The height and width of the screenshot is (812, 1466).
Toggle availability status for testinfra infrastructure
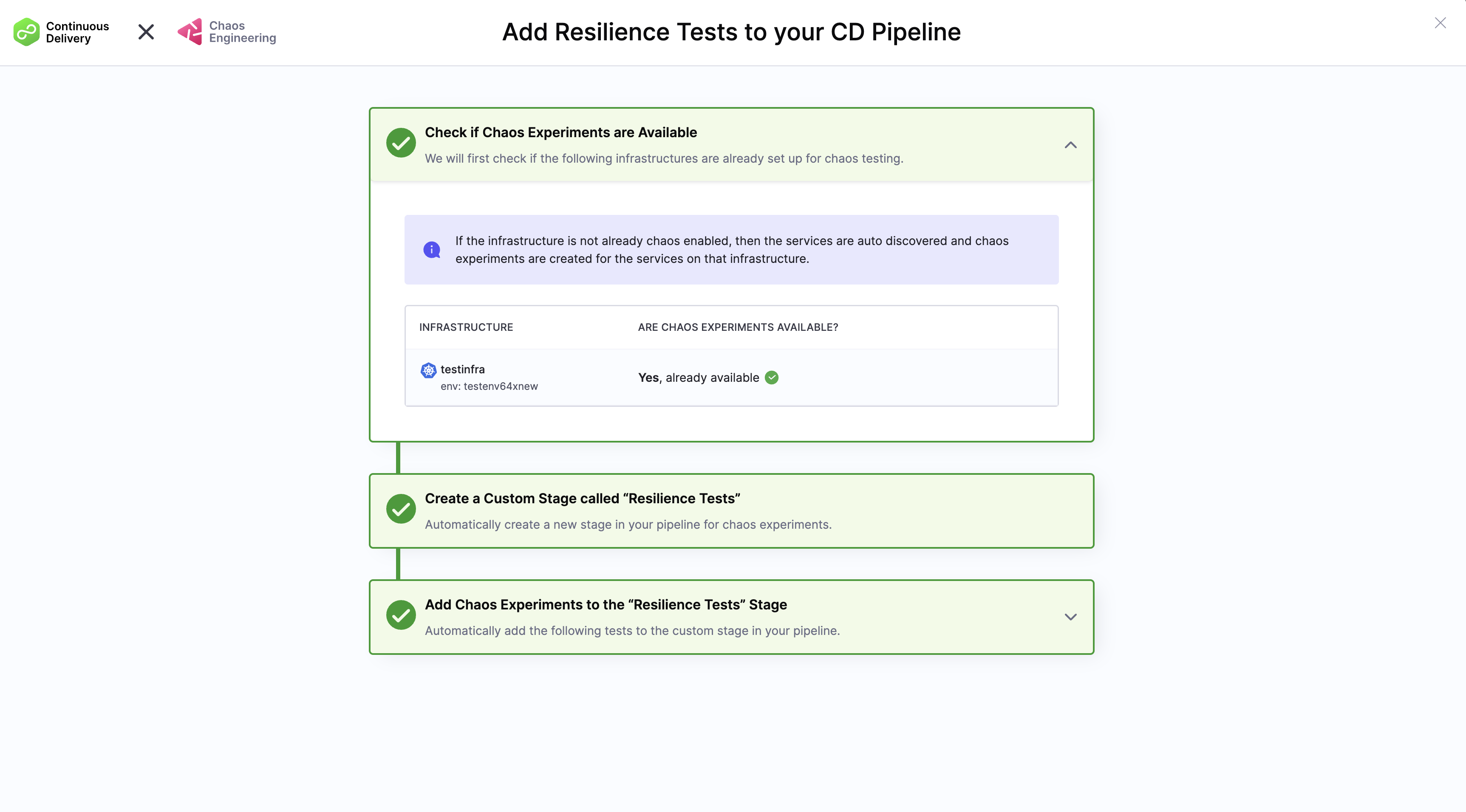pyautogui.click(x=772, y=377)
